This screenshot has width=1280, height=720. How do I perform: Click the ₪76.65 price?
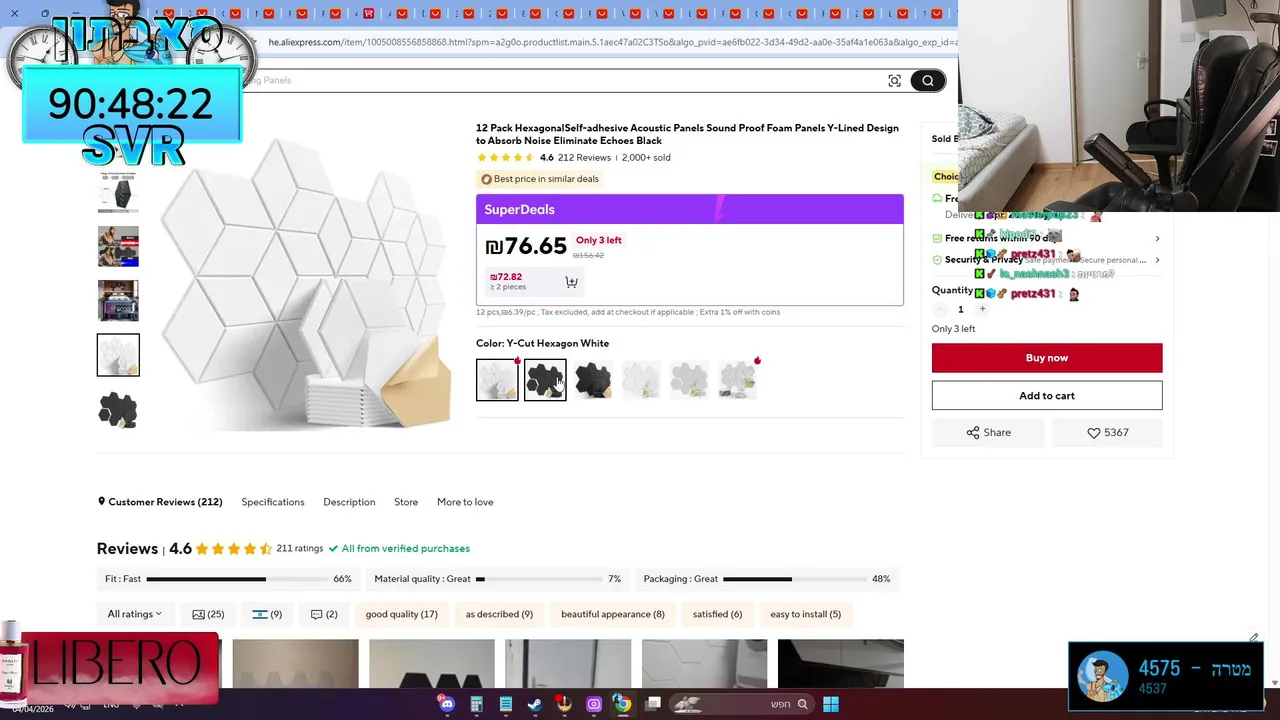[526, 246]
